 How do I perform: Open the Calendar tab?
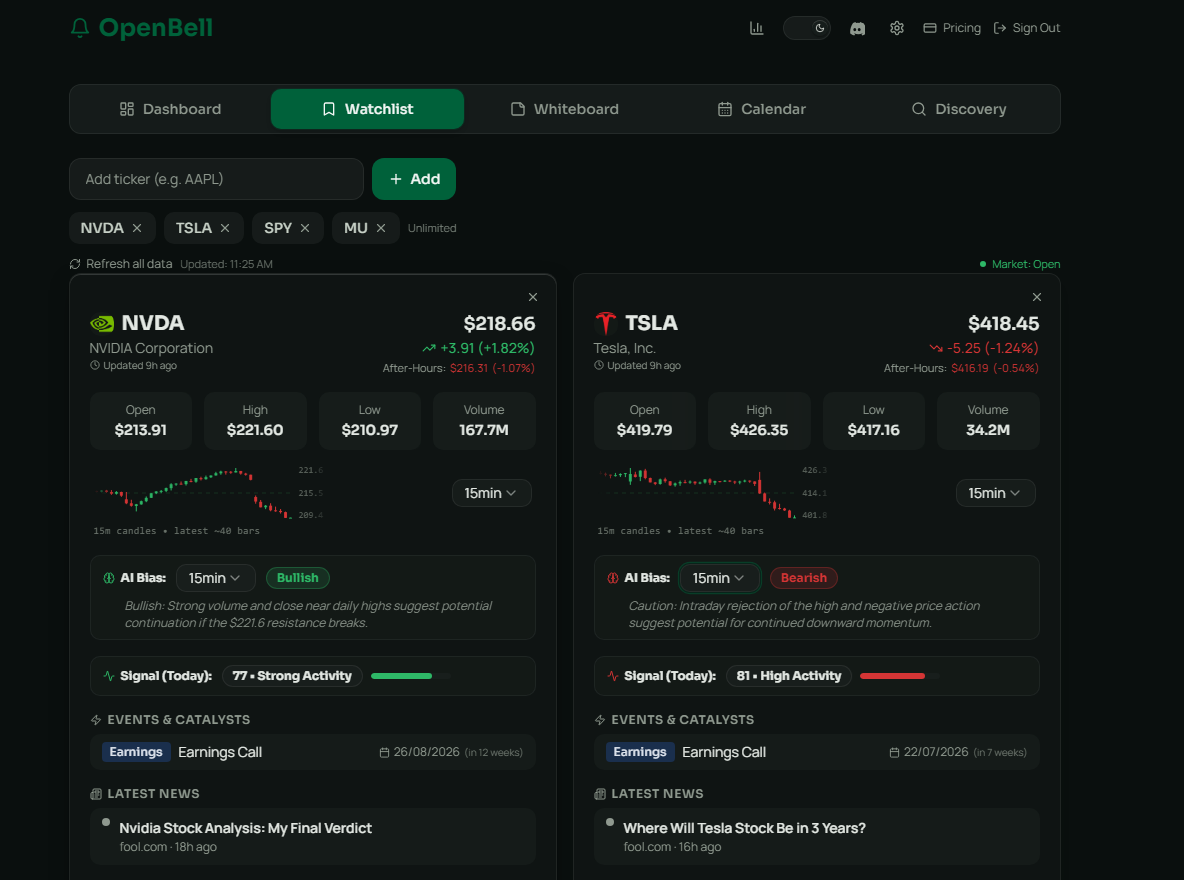tap(761, 109)
